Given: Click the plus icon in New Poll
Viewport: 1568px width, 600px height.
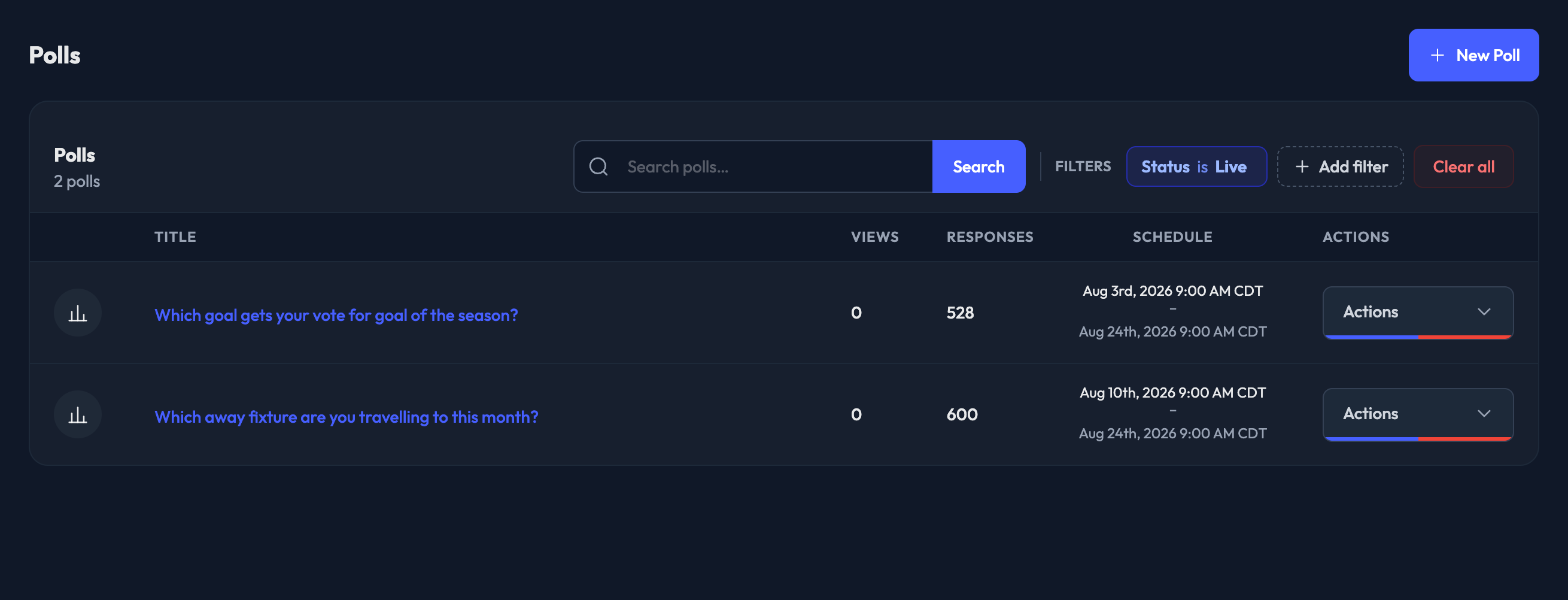Looking at the screenshot, I should (x=1437, y=56).
